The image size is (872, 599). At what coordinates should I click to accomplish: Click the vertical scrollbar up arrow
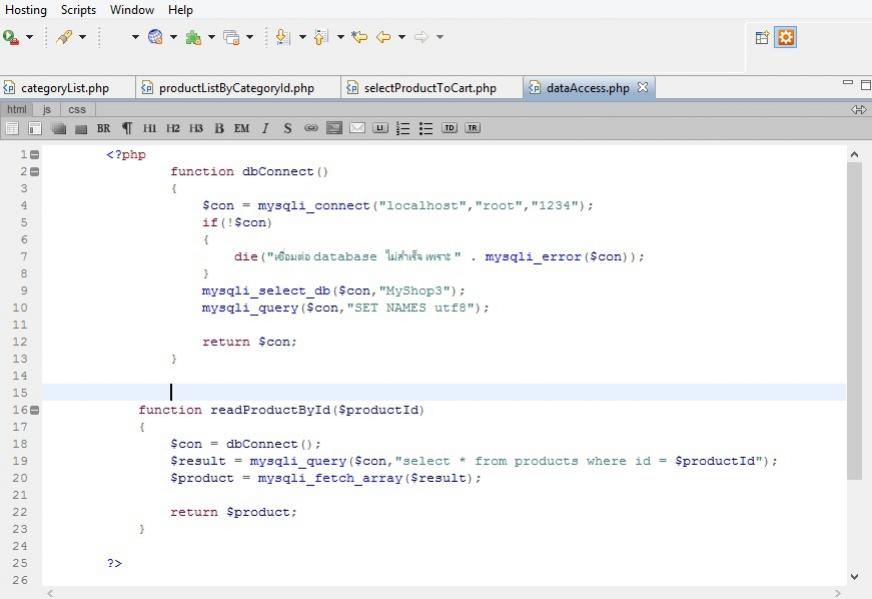point(854,155)
